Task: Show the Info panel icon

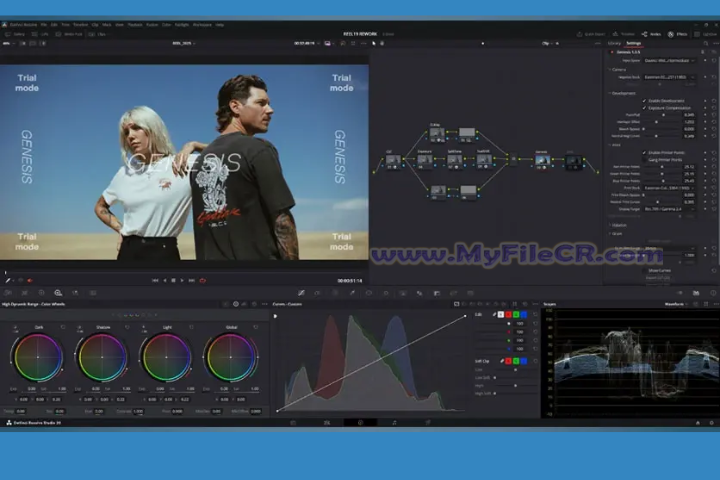Action: (x=713, y=293)
